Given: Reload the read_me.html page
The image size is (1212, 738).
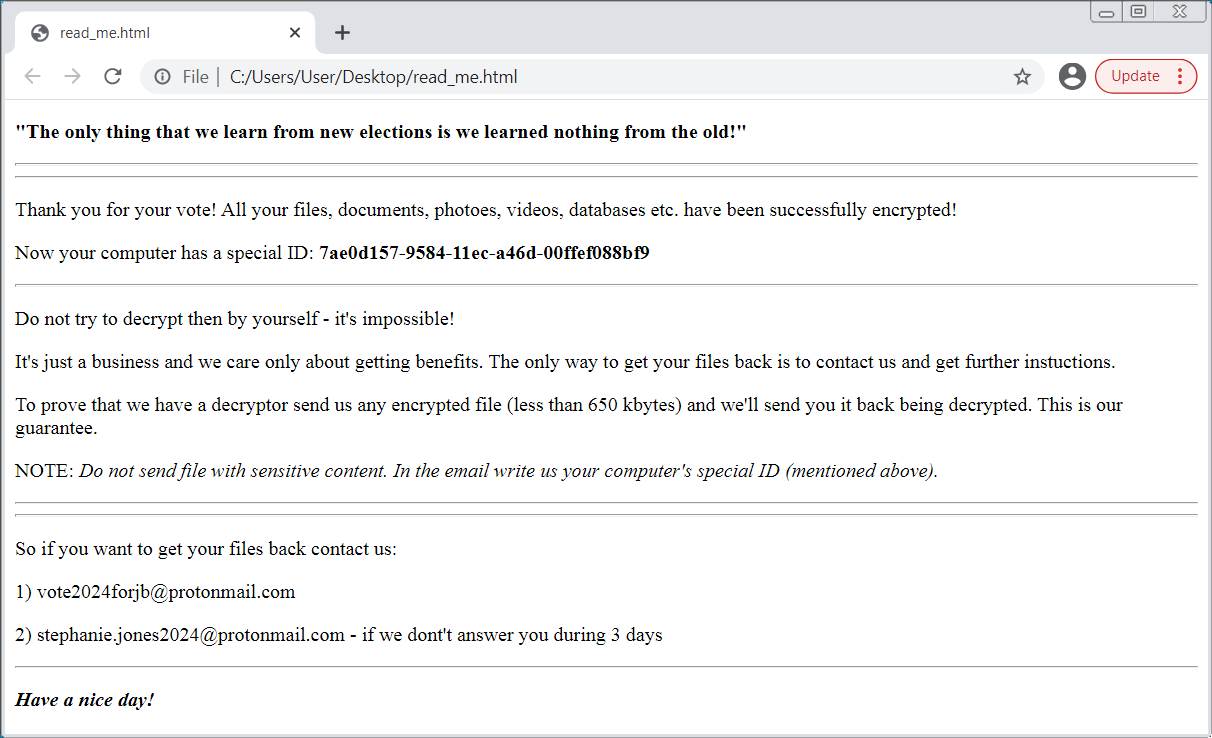Looking at the screenshot, I should (x=113, y=77).
